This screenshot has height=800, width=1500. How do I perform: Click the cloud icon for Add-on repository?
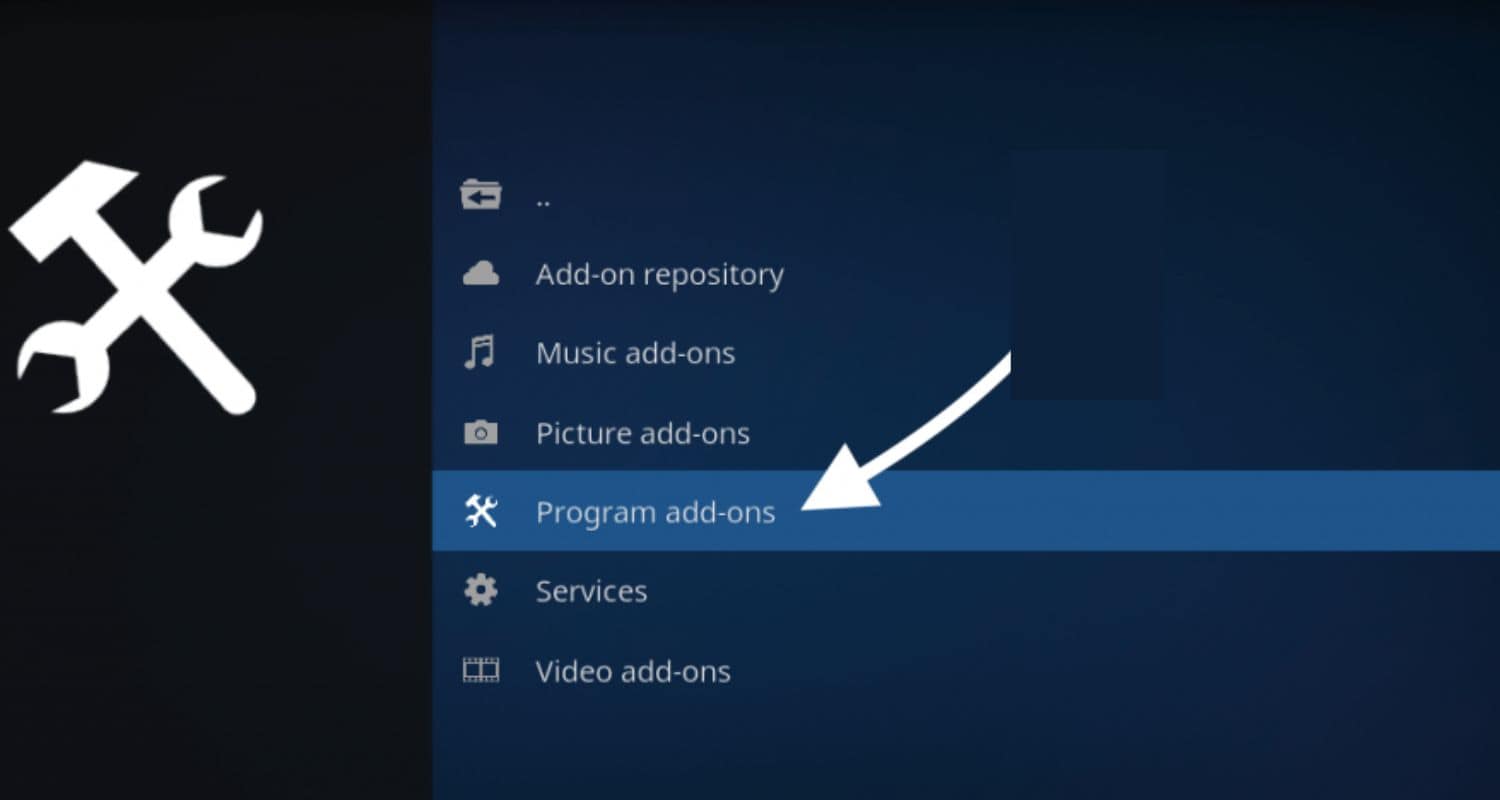pyautogui.click(x=481, y=273)
